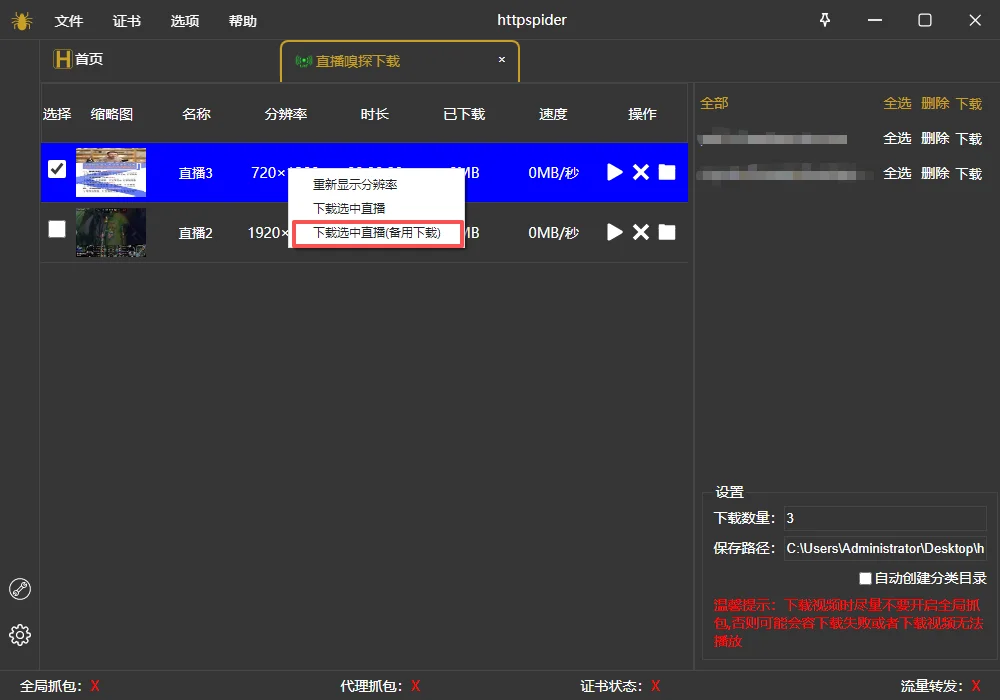Select the 直播2 name cell
1000x700 pixels.
click(x=195, y=233)
